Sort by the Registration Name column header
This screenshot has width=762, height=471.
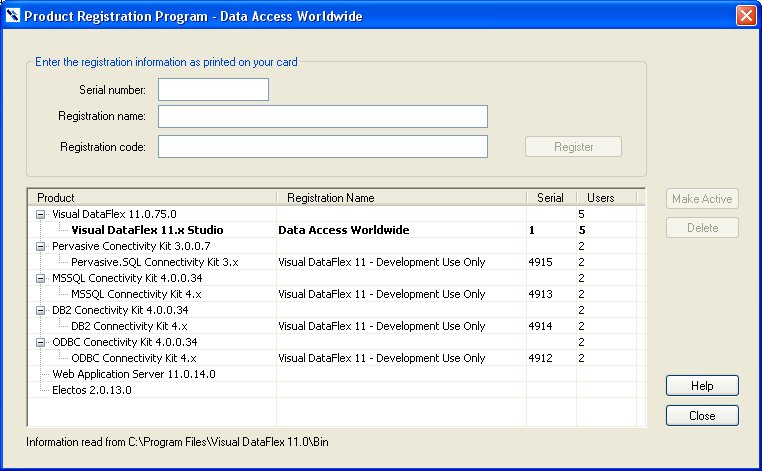point(401,198)
